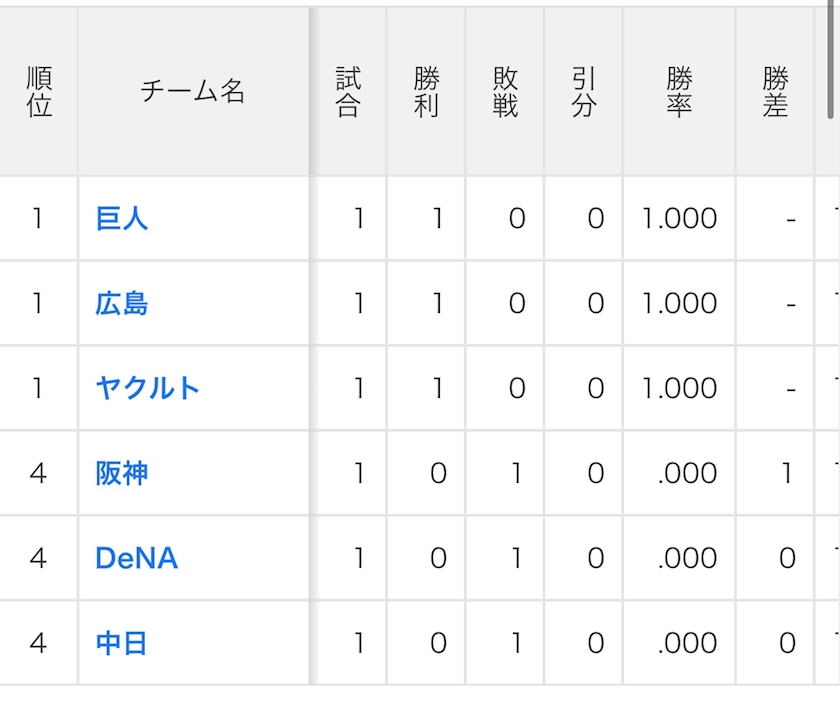Select the 勝率 column header
Viewport: 840px width, 706px height.
pyautogui.click(x=679, y=92)
